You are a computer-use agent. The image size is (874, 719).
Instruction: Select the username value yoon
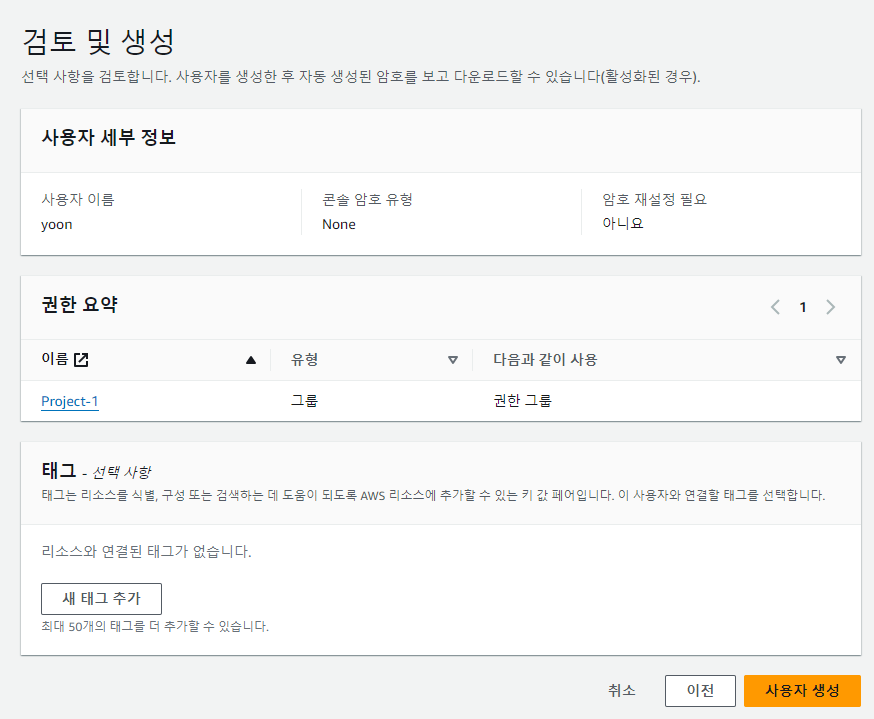57,225
